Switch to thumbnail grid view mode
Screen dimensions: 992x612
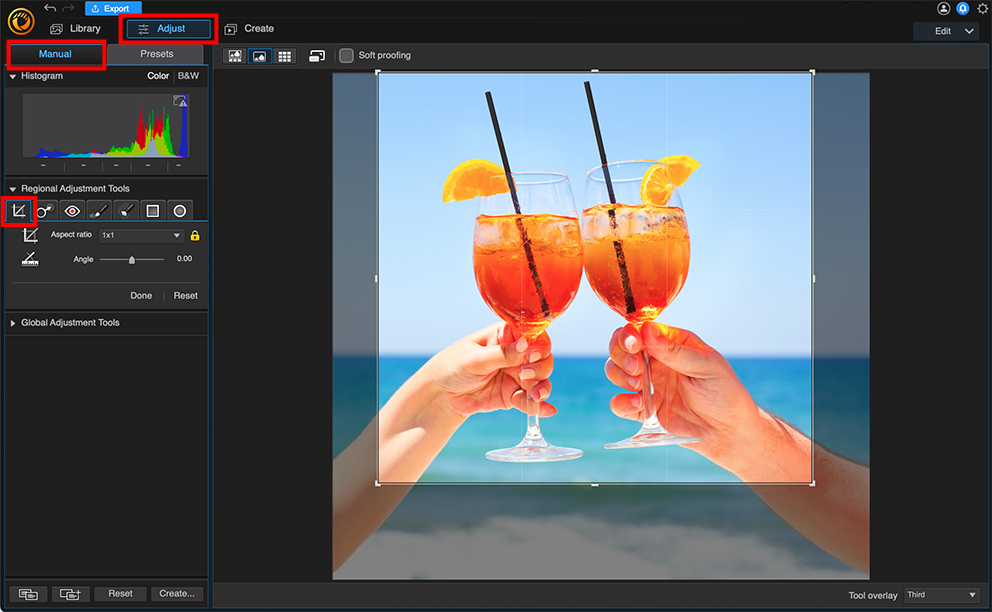[x=284, y=55]
